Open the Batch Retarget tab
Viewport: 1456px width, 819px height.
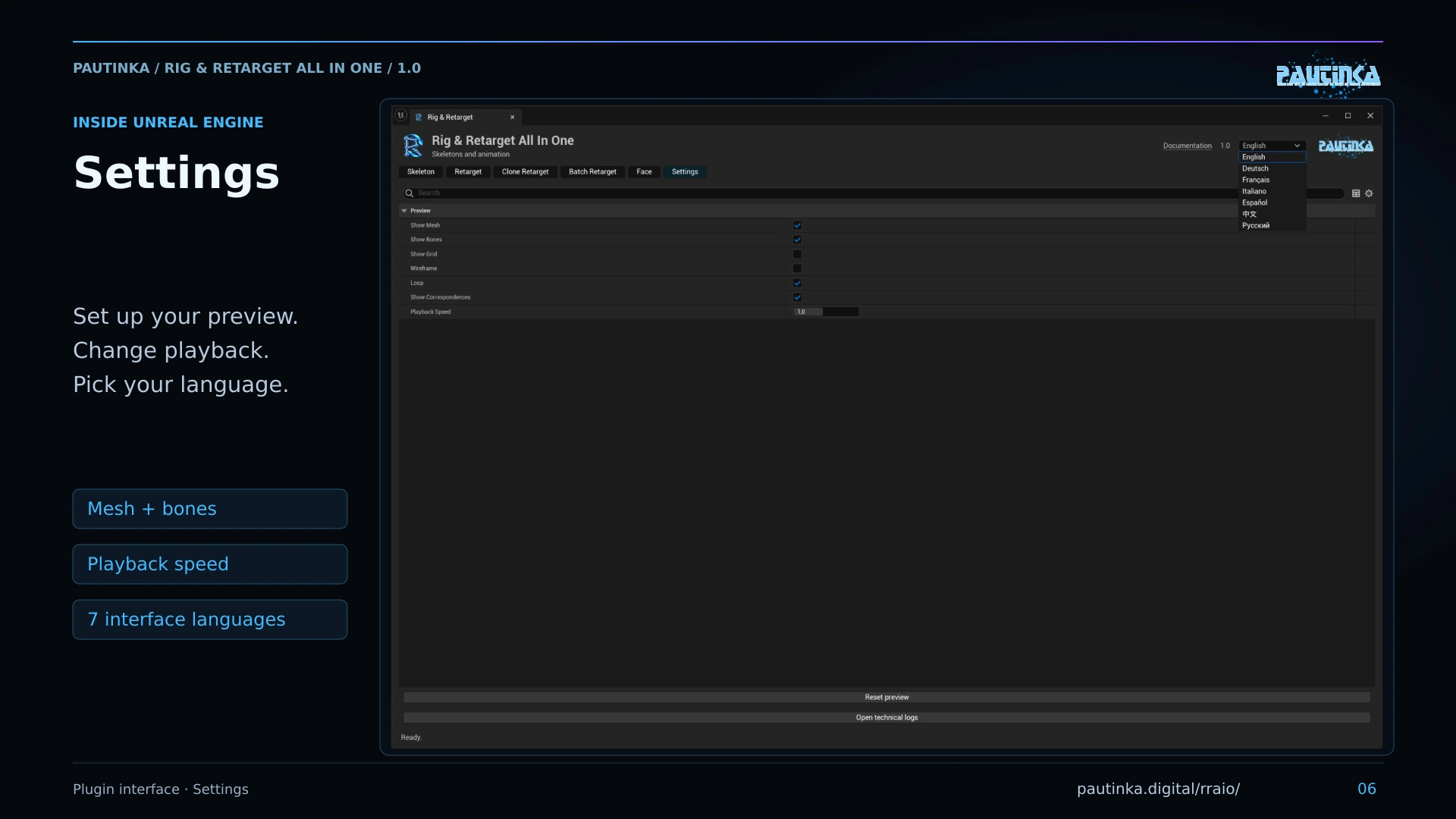[592, 172]
